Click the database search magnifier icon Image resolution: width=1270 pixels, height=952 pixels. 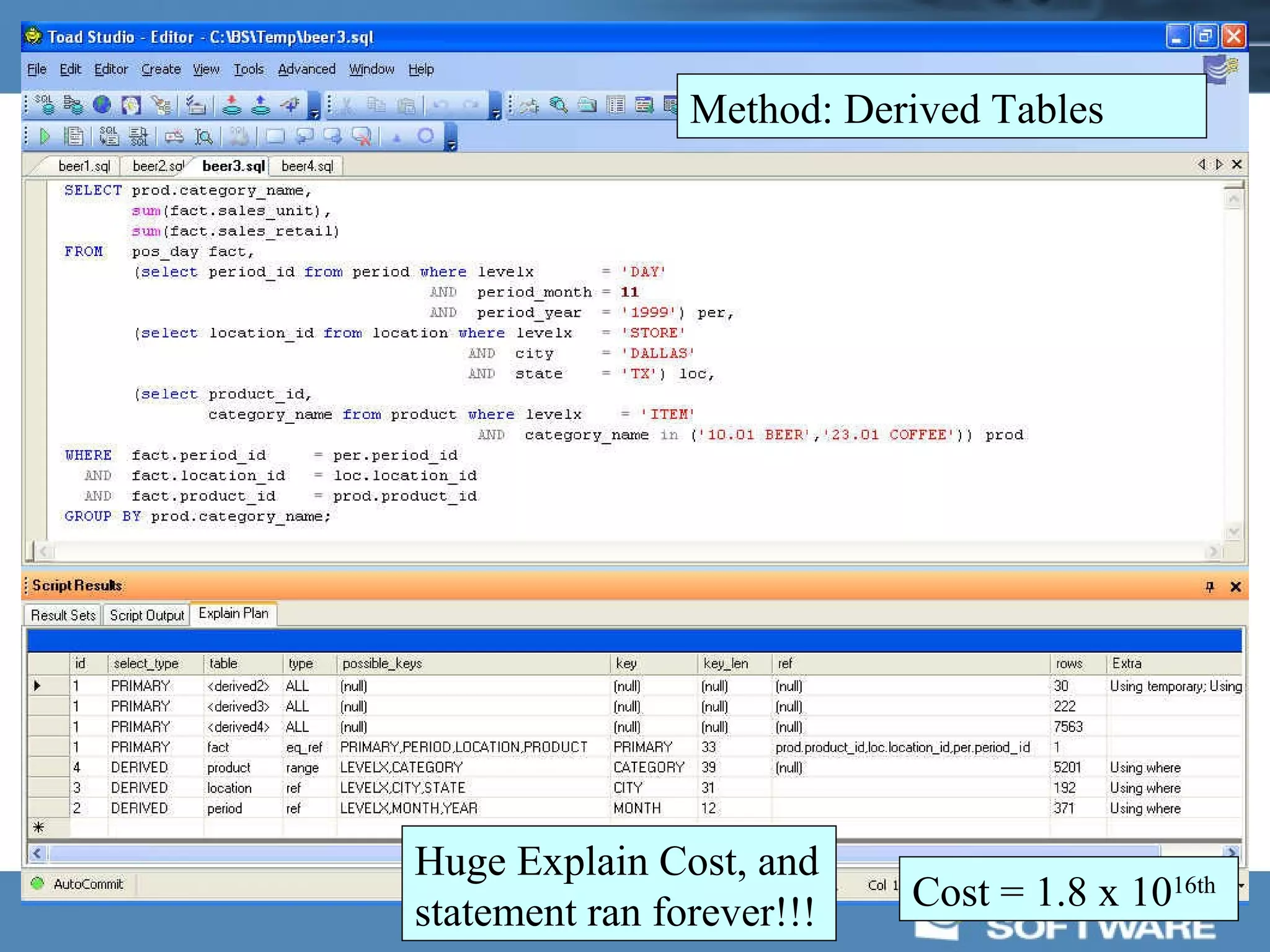[x=559, y=105]
